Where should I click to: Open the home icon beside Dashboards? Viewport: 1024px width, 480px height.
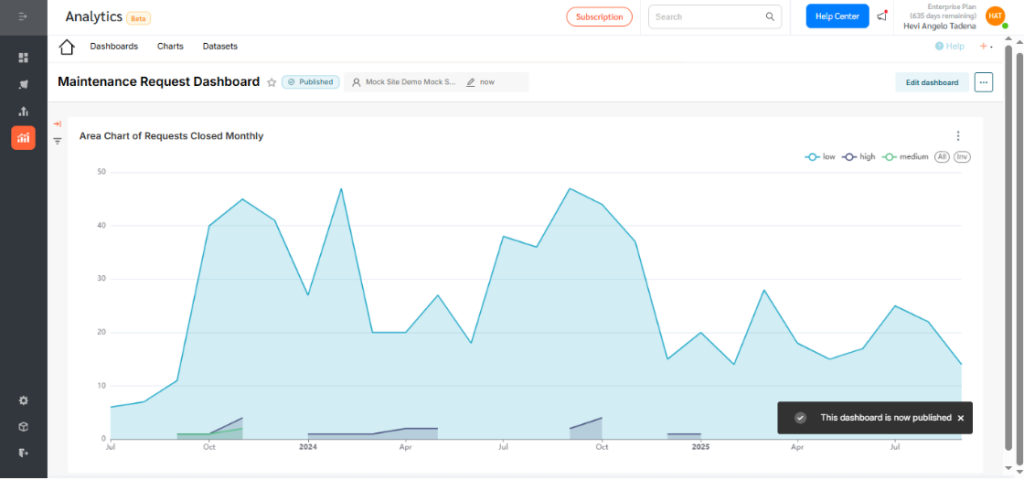point(67,47)
